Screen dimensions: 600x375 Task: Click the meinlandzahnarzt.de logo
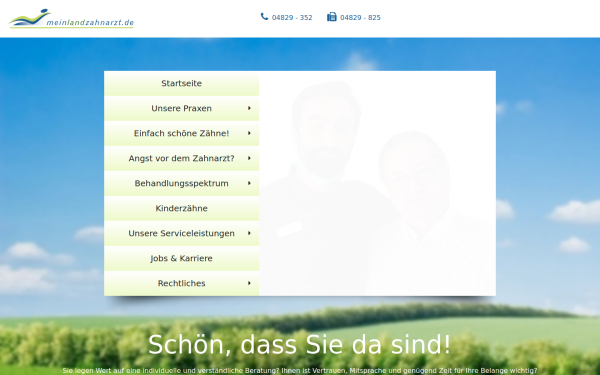point(71,18)
